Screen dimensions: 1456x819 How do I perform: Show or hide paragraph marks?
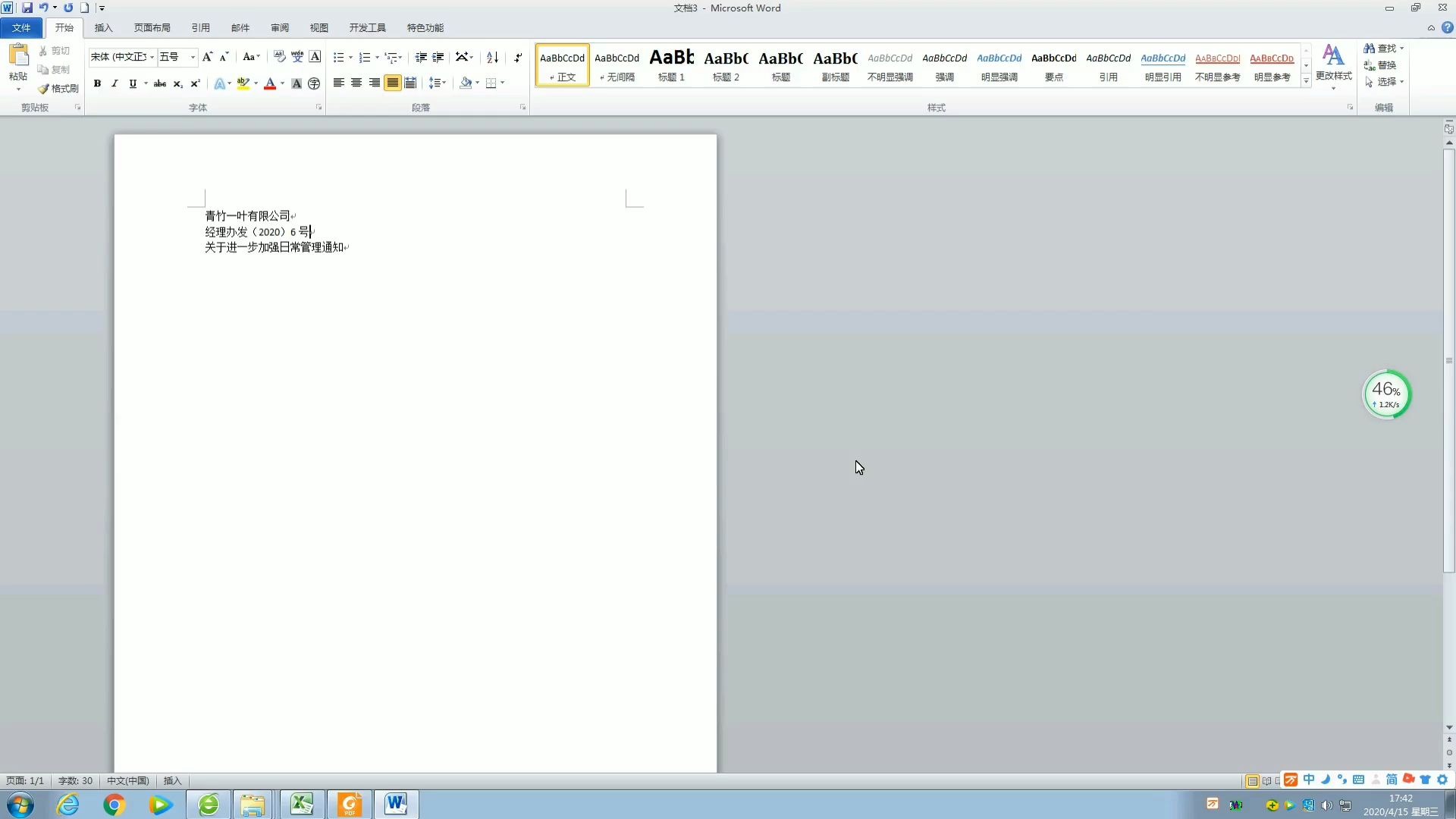pyautogui.click(x=518, y=57)
